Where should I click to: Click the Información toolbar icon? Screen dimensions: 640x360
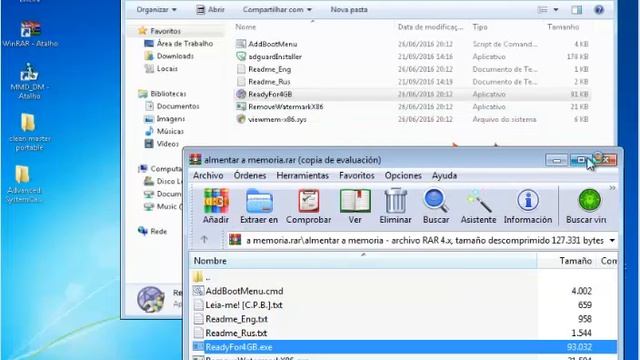pos(528,206)
